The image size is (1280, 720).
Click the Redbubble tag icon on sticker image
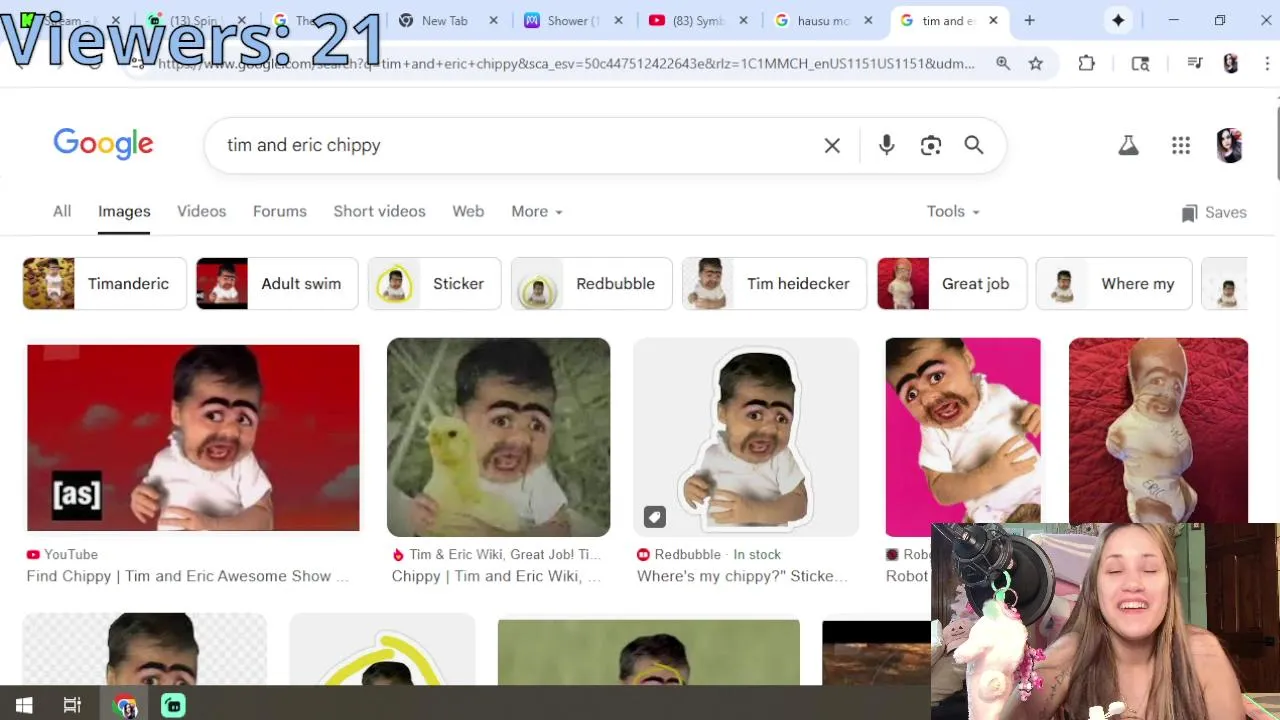click(x=654, y=517)
